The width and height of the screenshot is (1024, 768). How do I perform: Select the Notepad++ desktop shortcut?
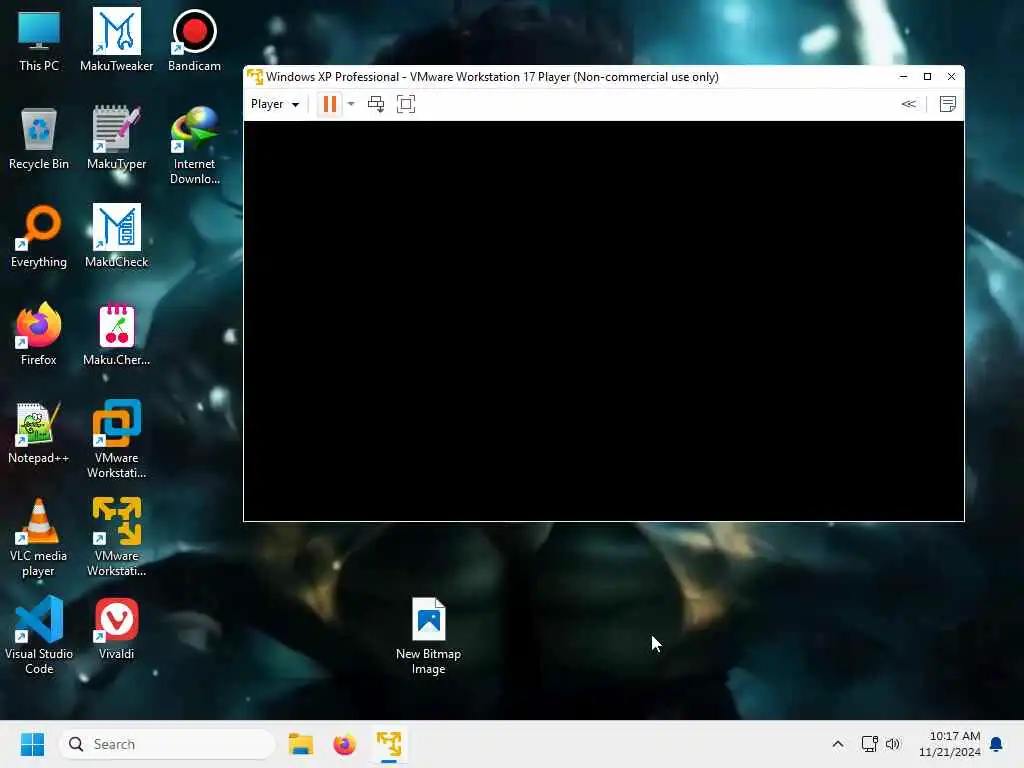39,432
